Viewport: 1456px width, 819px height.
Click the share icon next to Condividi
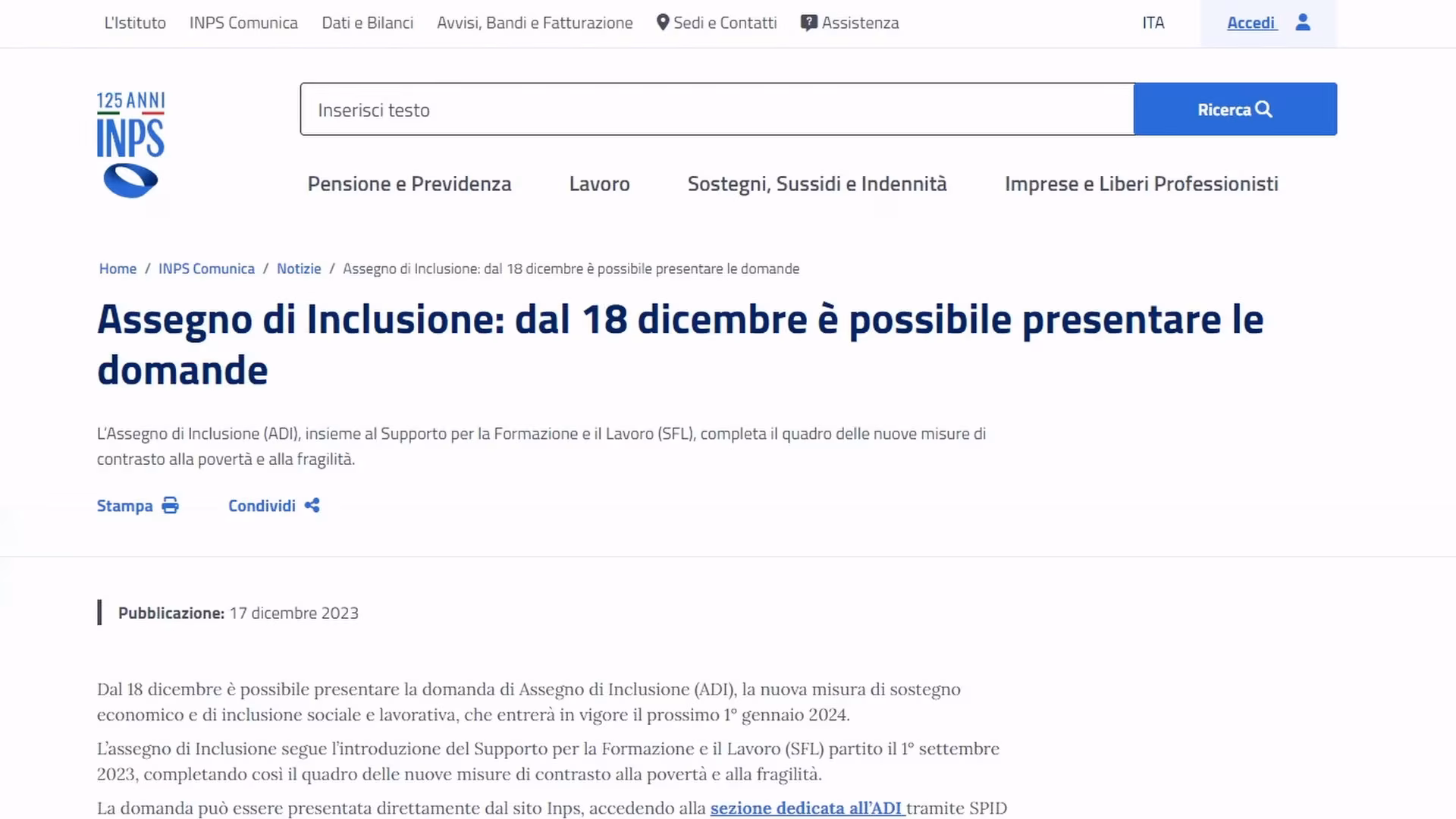pyautogui.click(x=312, y=505)
